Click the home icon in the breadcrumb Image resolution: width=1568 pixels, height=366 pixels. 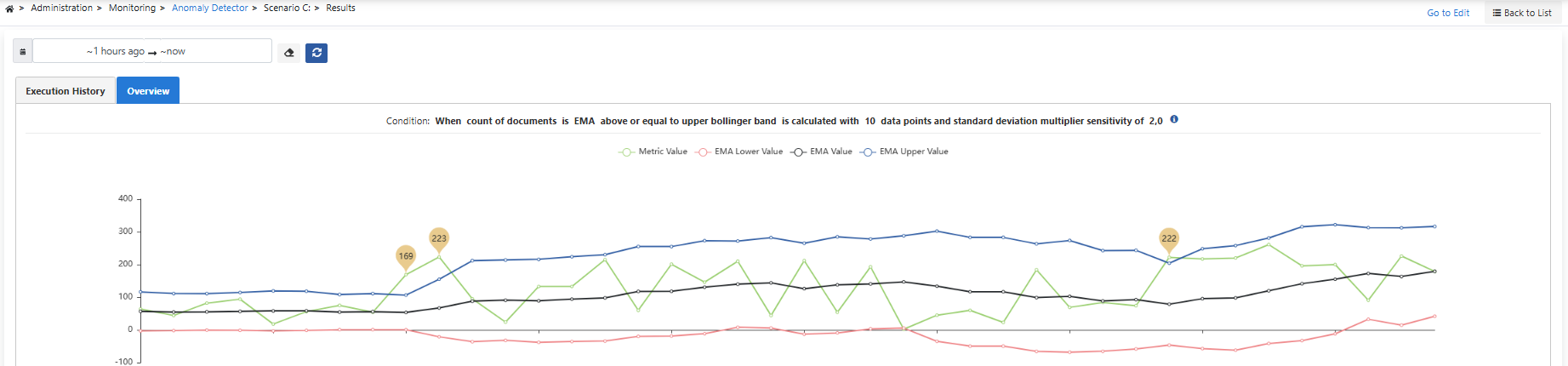tap(9, 9)
